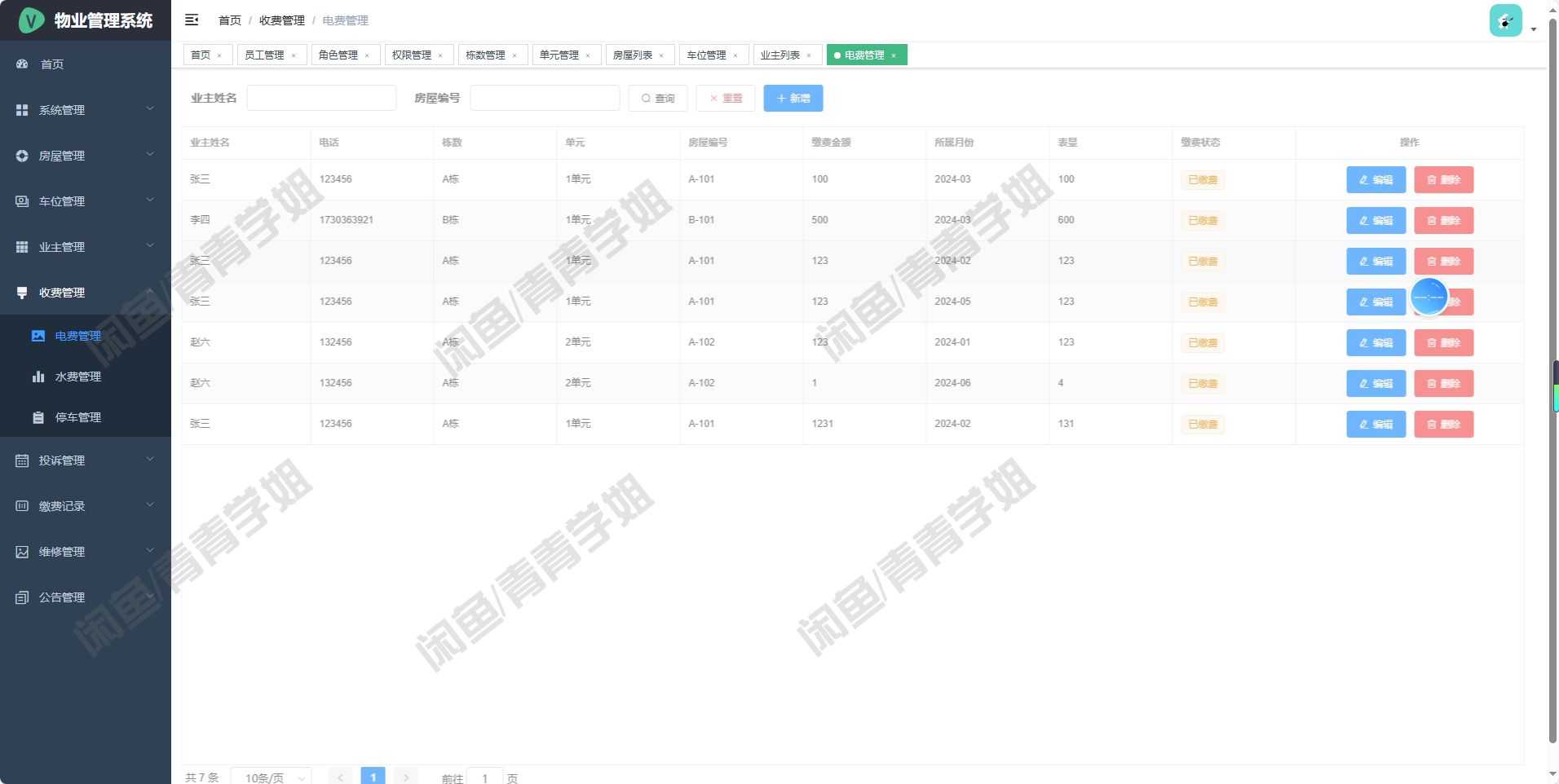Go to 首页 breadcrumb link
This screenshot has width=1559, height=784.
click(x=230, y=20)
